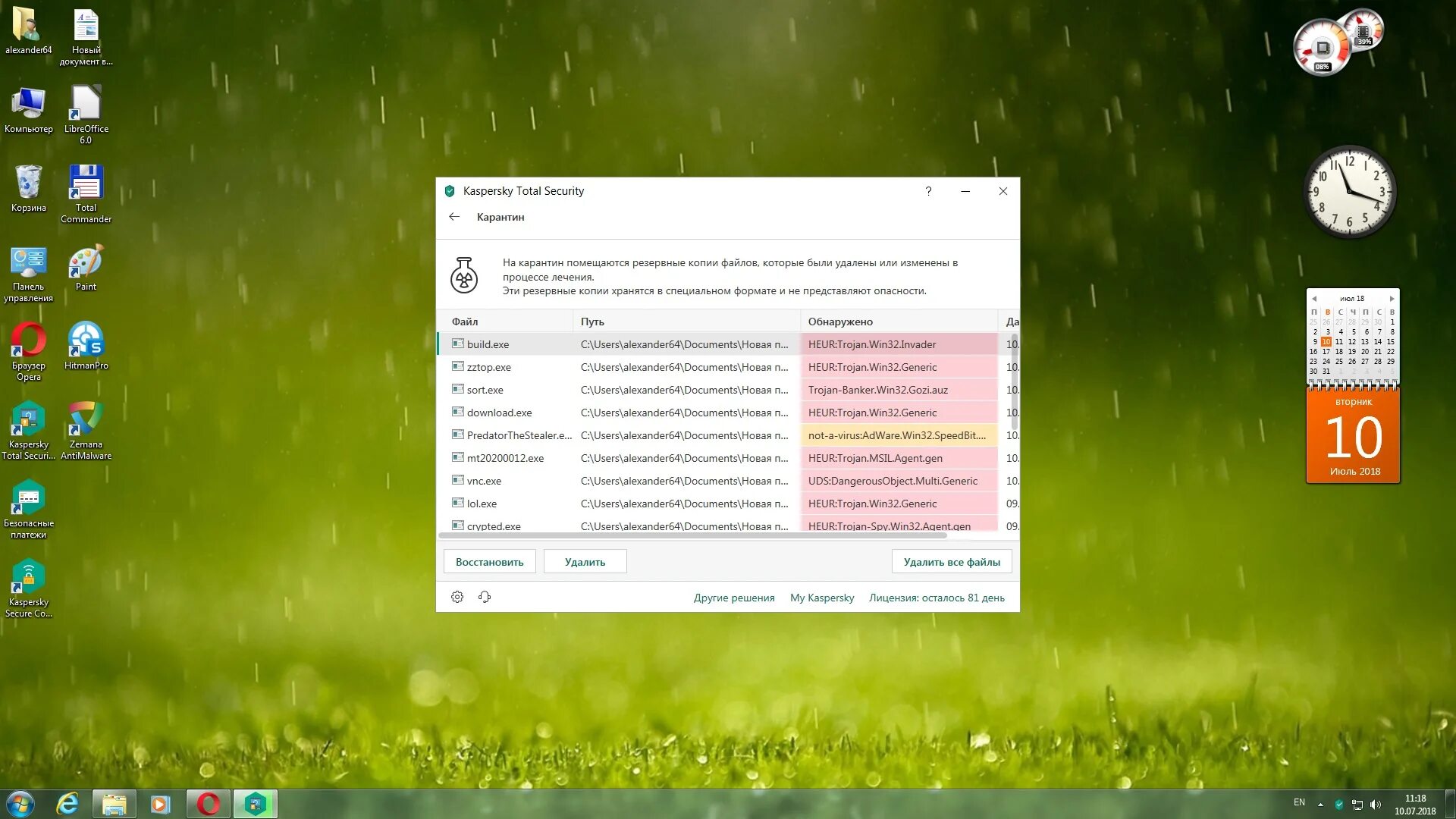1456x819 pixels.
Task: Click Удалить все файлы button
Action: coord(952,562)
